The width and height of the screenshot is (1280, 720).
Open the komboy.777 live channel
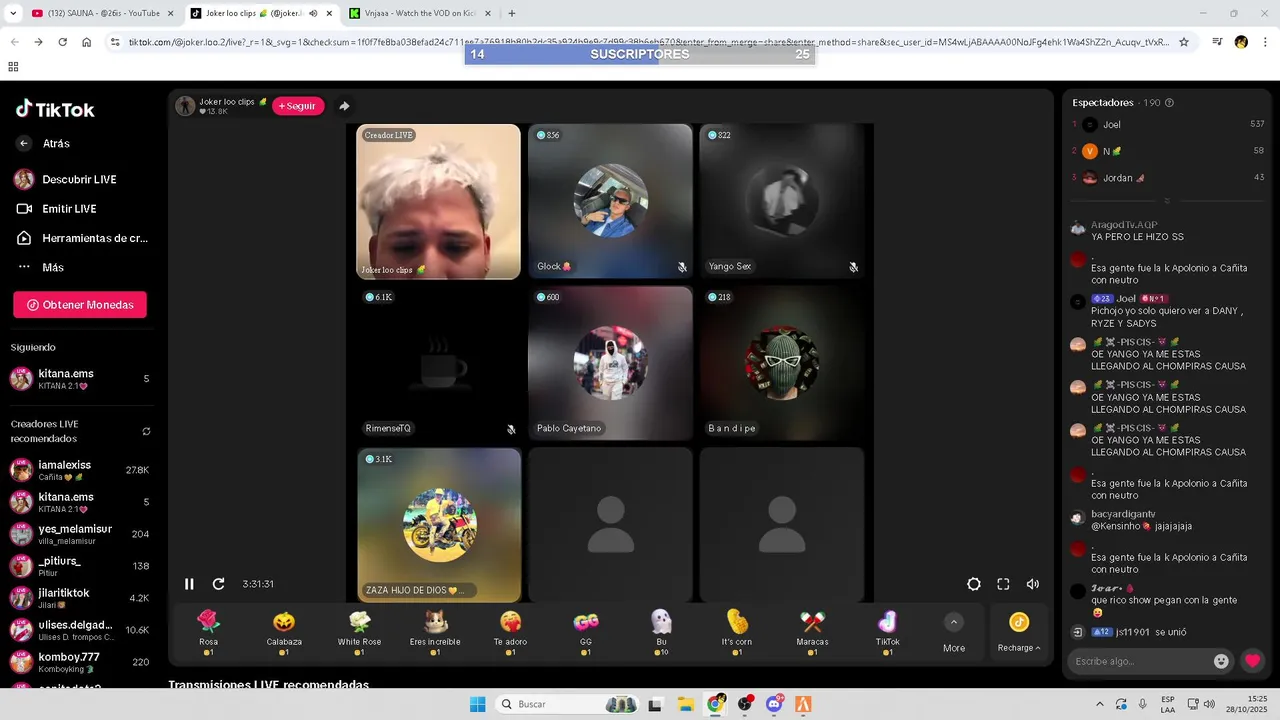[x=80, y=662]
